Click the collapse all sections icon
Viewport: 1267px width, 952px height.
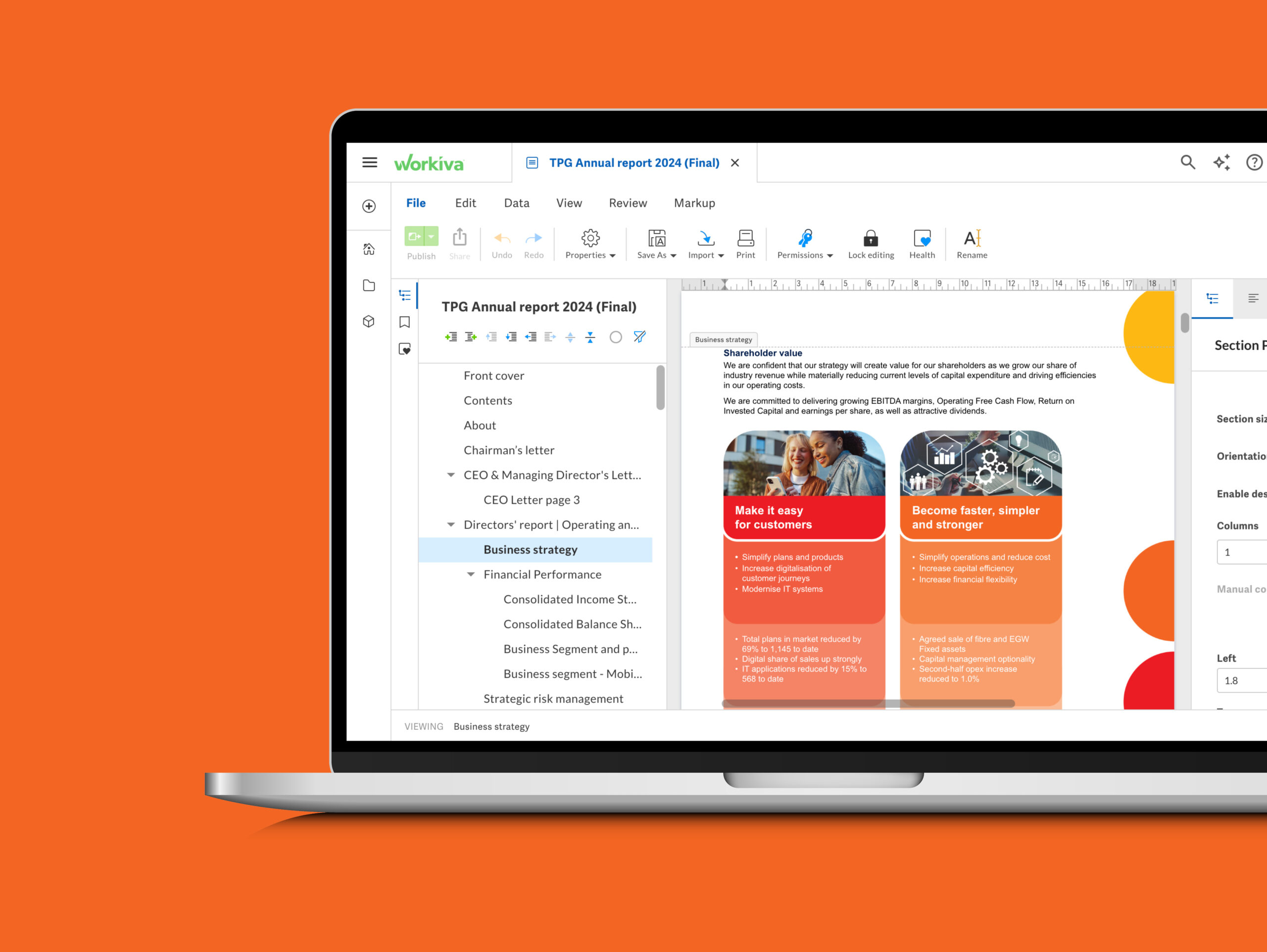[x=590, y=337]
